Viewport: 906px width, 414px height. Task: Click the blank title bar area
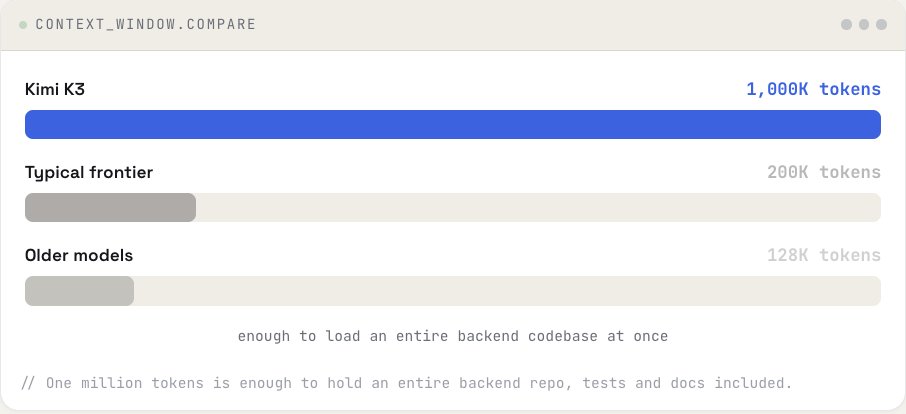pos(548,24)
